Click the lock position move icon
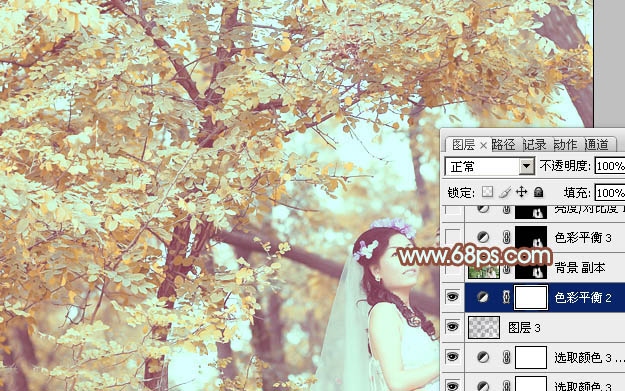625x391 pixels. 521,192
